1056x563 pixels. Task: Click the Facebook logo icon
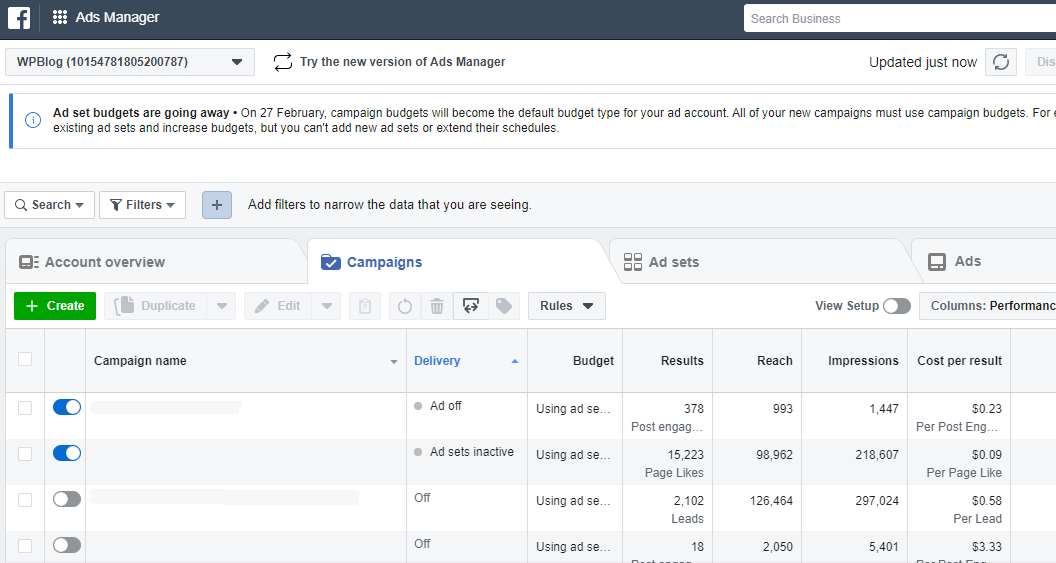[x=19, y=18]
